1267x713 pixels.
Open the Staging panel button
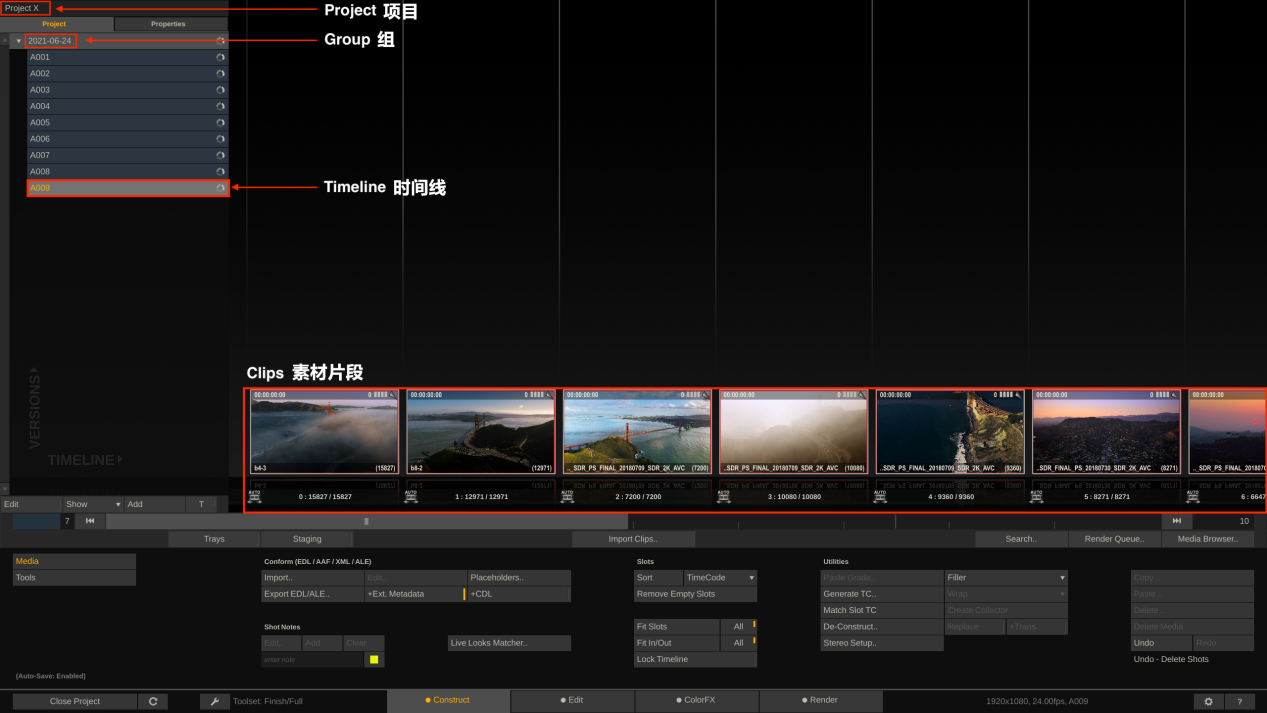[307, 539]
